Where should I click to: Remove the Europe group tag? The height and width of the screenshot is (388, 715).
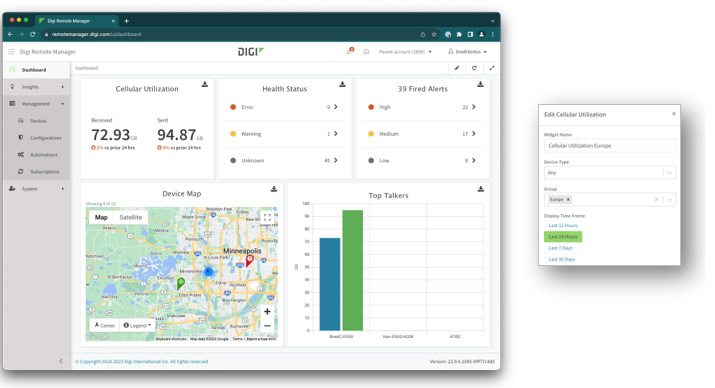click(568, 199)
